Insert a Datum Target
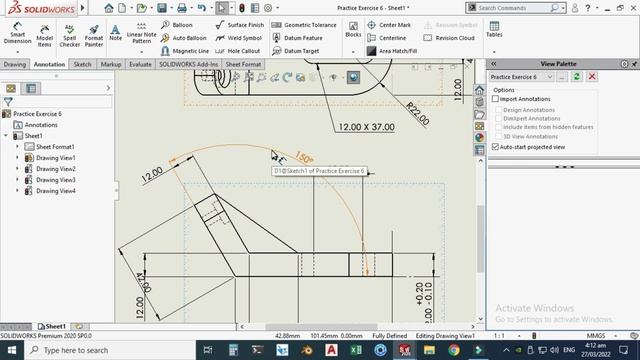Image resolution: width=640 pixels, height=360 pixels. [296, 51]
